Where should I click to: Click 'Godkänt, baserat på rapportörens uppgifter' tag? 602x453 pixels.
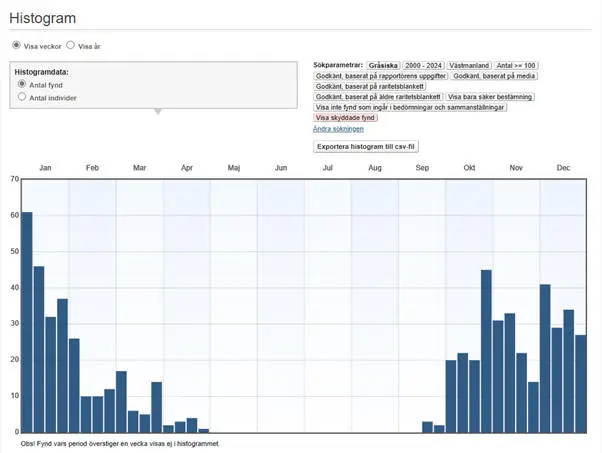pyautogui.click(x=380, y=76)
